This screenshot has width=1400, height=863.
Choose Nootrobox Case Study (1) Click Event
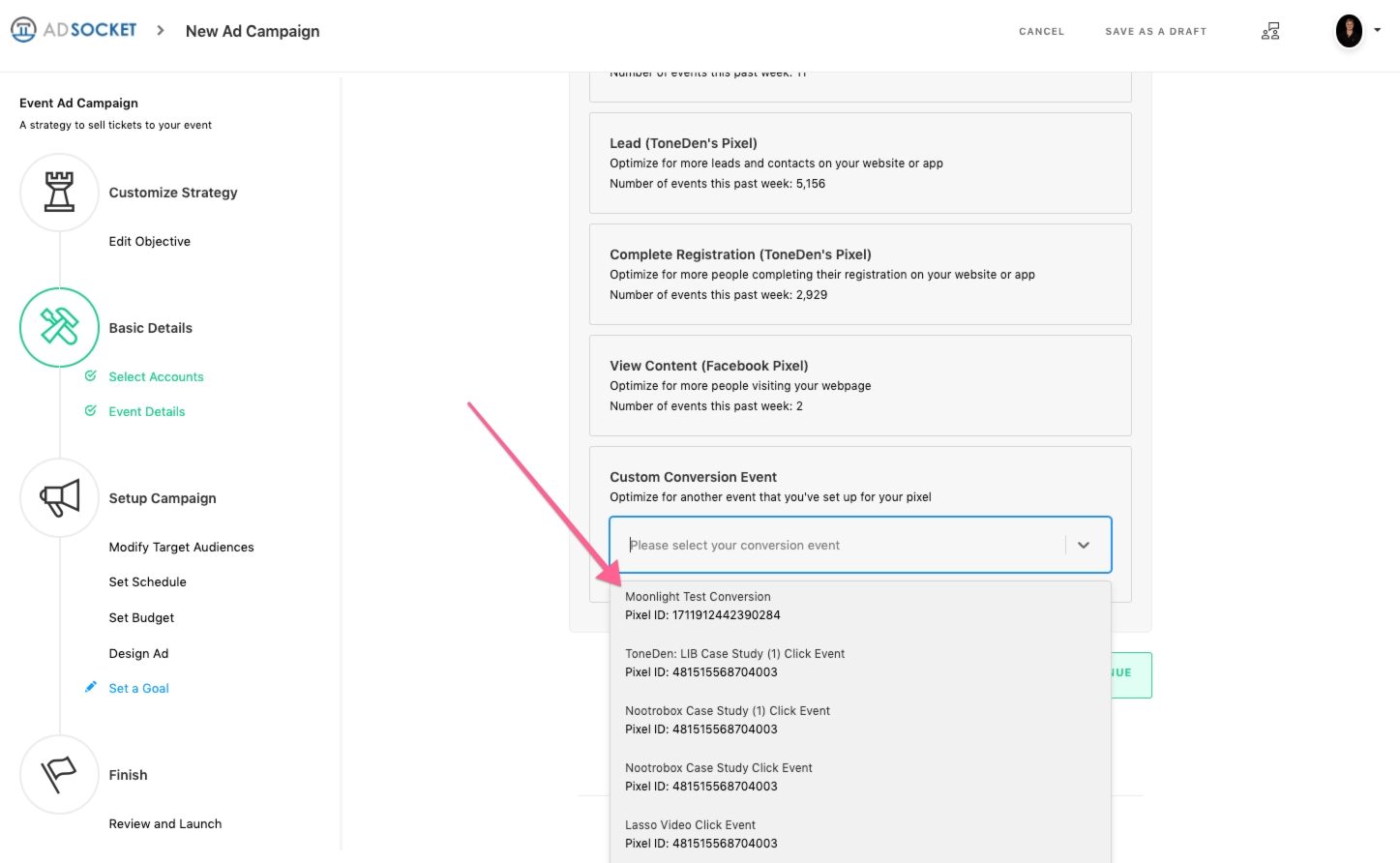(860, 720)
